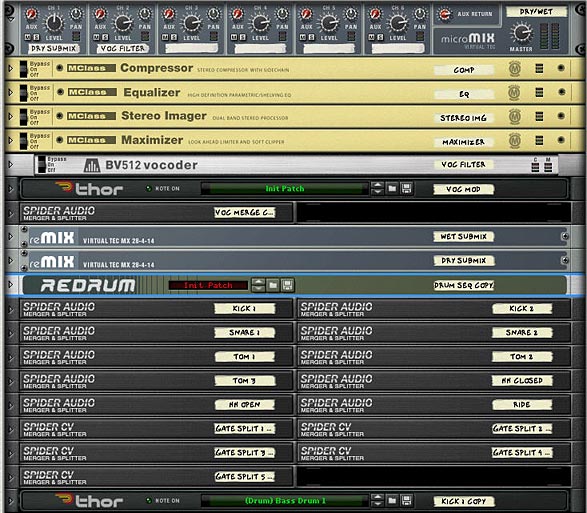The width and height of the screenshot is (587, 513).
Task: Click reMIX logo on WET SUBMIX mixer
Action: pyautogui.click(x=52, y=237)
